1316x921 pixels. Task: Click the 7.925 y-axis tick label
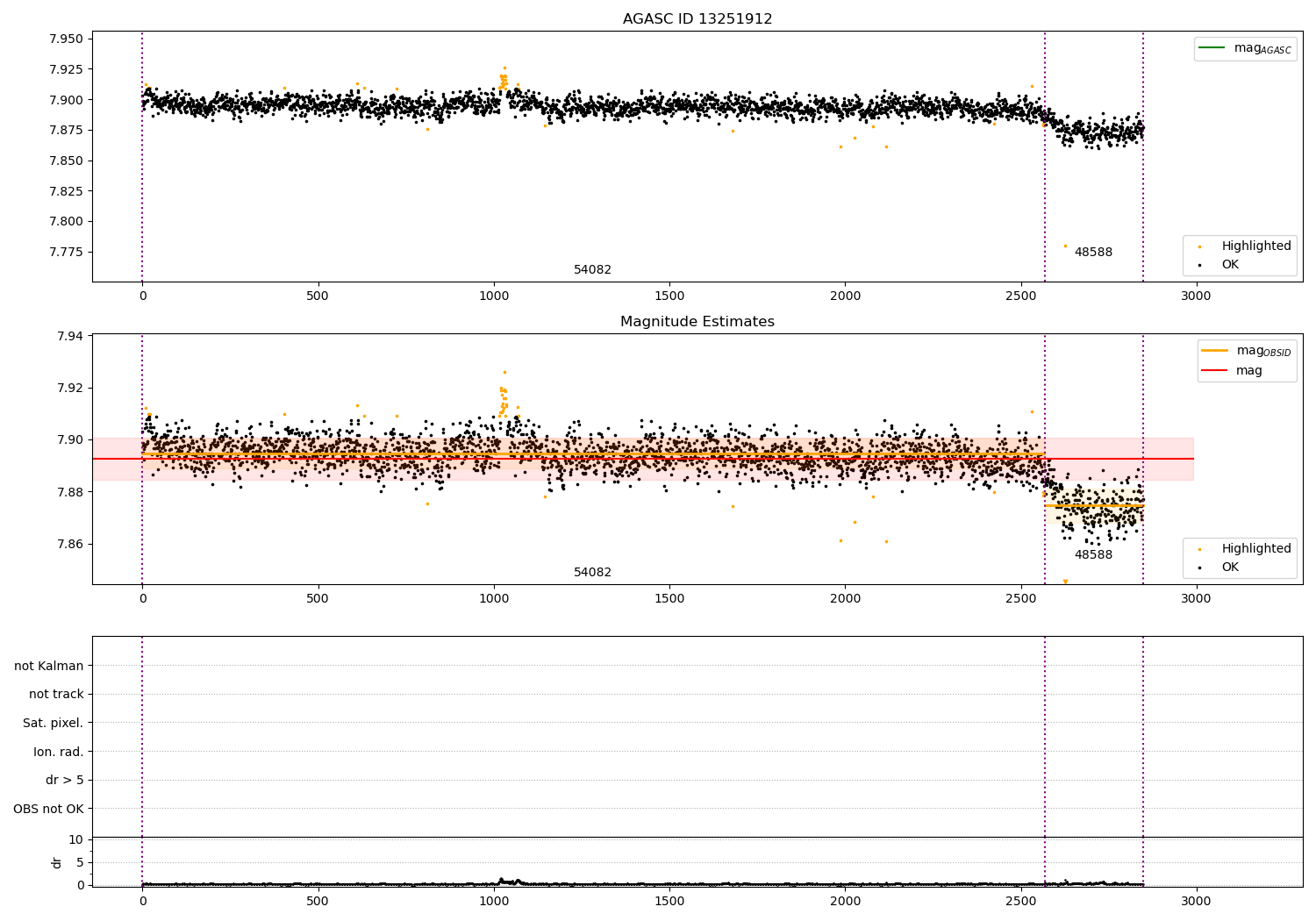[x=67, y=69]
